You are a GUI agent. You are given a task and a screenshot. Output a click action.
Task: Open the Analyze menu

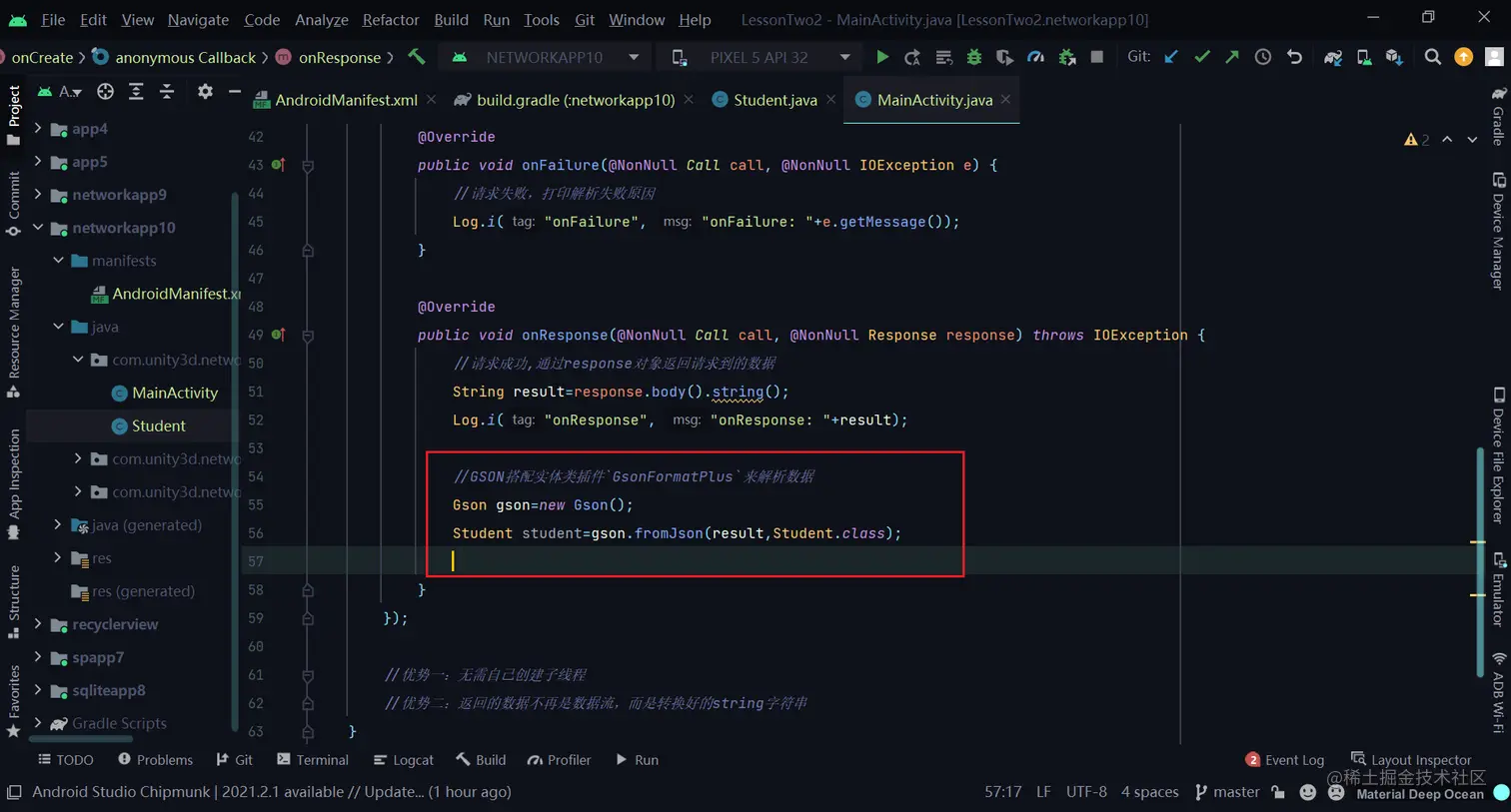pyautogui.click(x=322, y=19)
